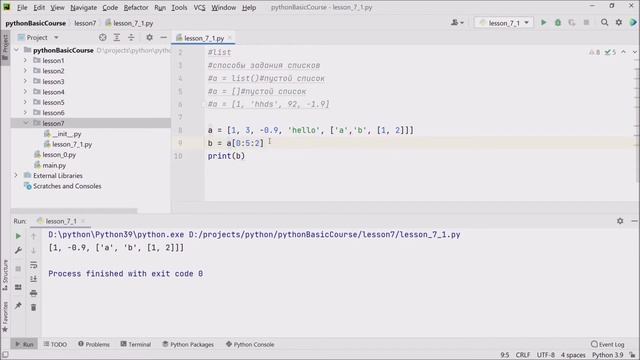
Task: Open Tools menu
Action: 179,7
